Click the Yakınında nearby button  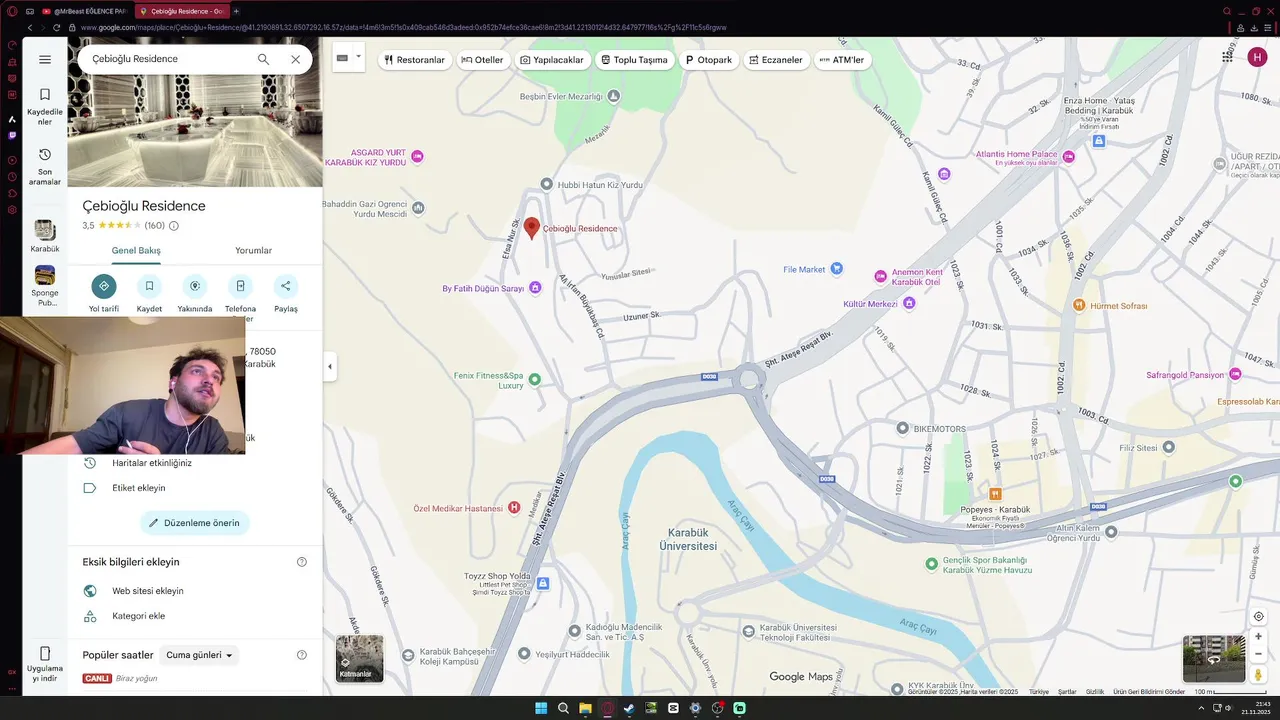tap(195, 286)
